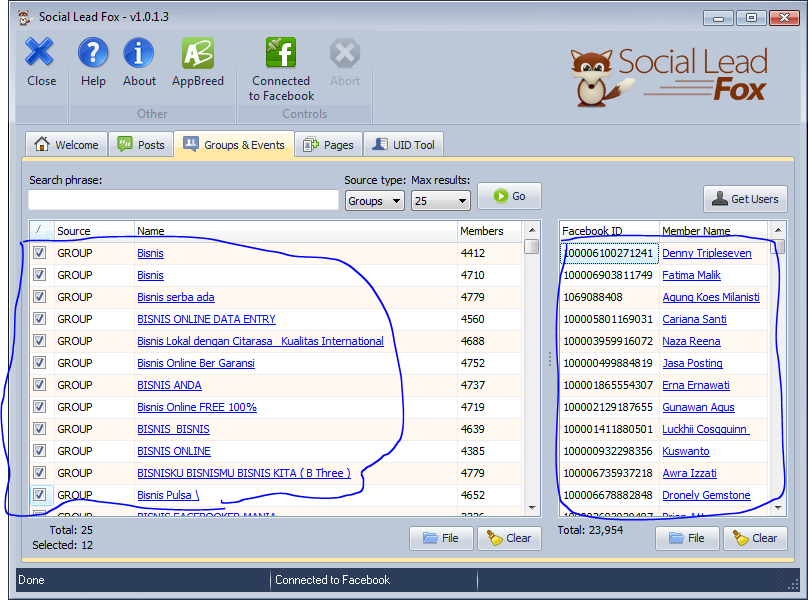
Task: Sort groups by the Members column header
Action: click(489, 231)
